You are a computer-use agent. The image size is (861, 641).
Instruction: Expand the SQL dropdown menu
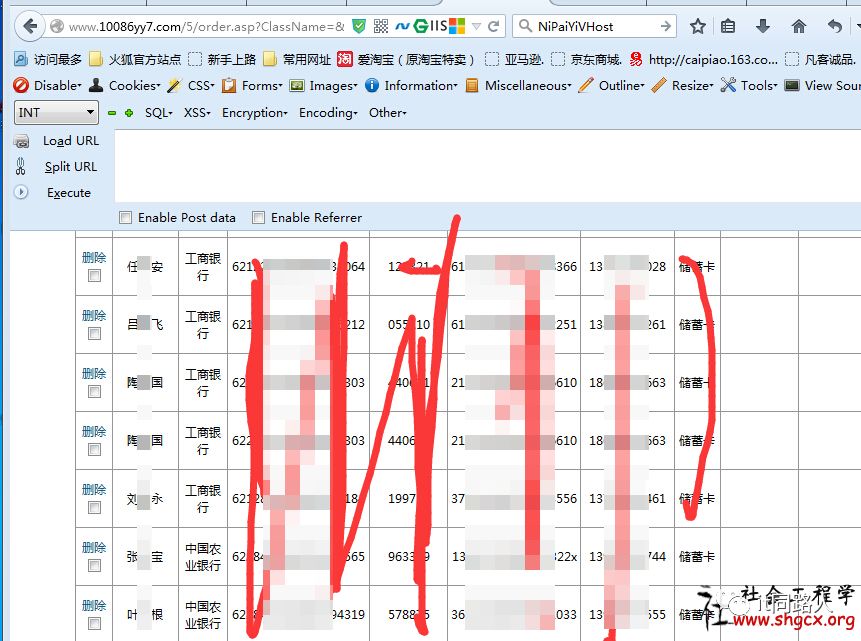(158, 113)
